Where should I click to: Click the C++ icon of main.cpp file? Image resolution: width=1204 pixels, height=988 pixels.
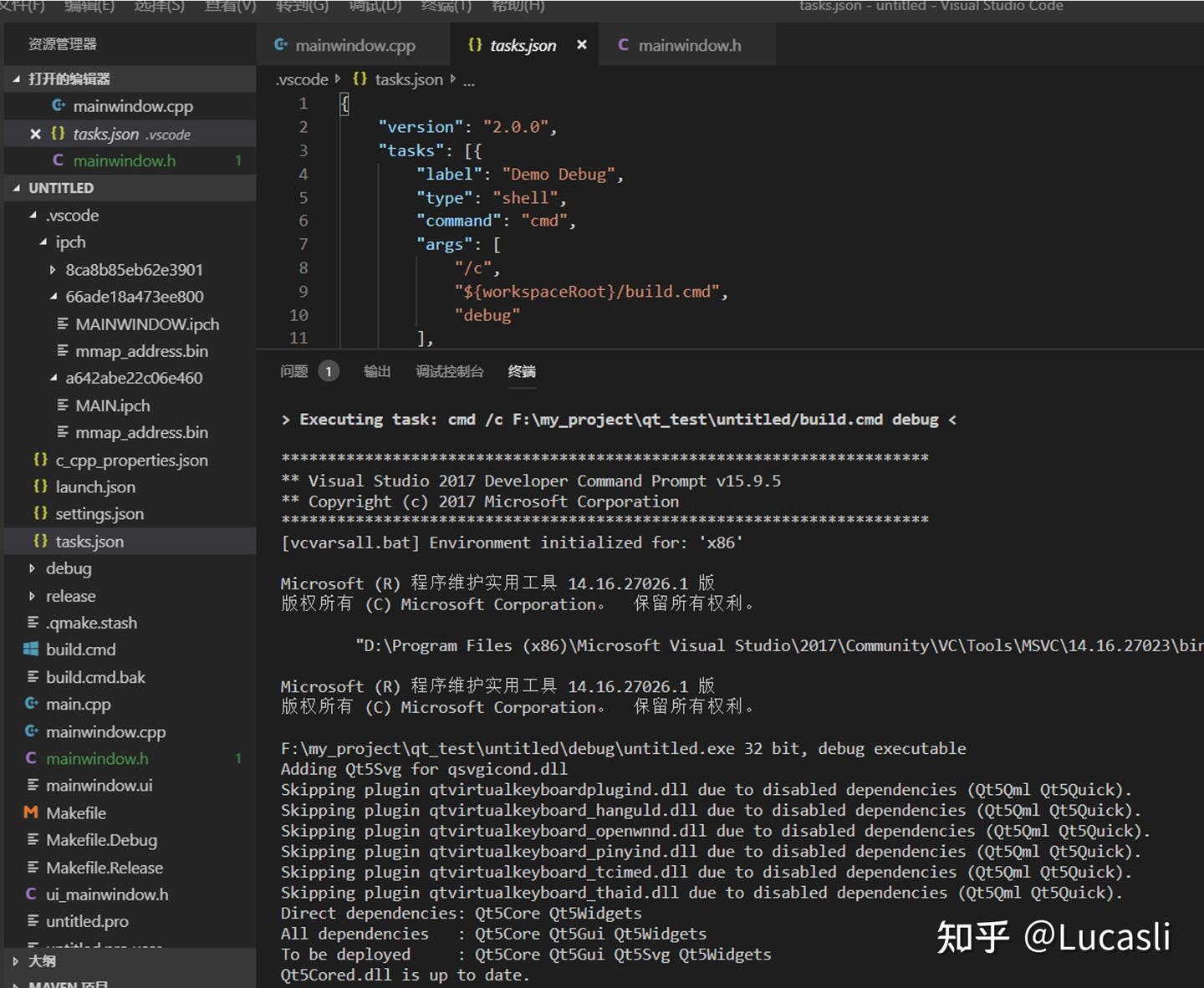(31, 704)
